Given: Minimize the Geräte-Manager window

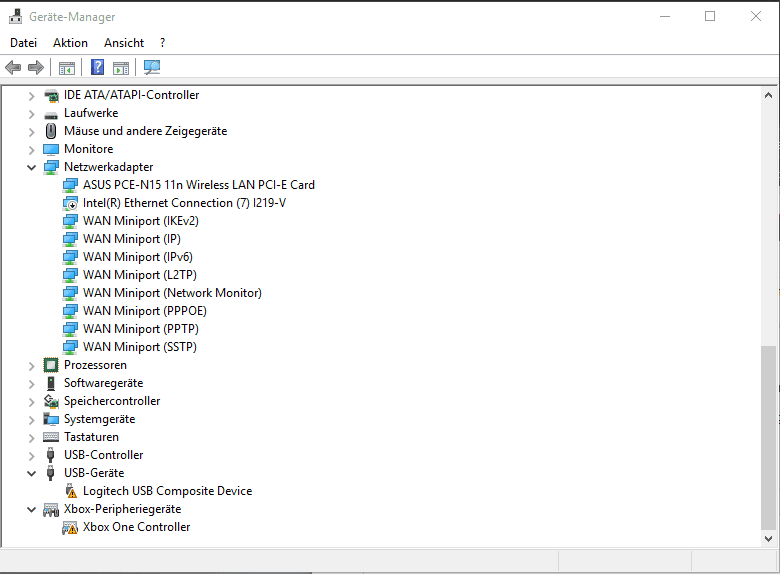Looking at the screenshot, I should 665,16.
